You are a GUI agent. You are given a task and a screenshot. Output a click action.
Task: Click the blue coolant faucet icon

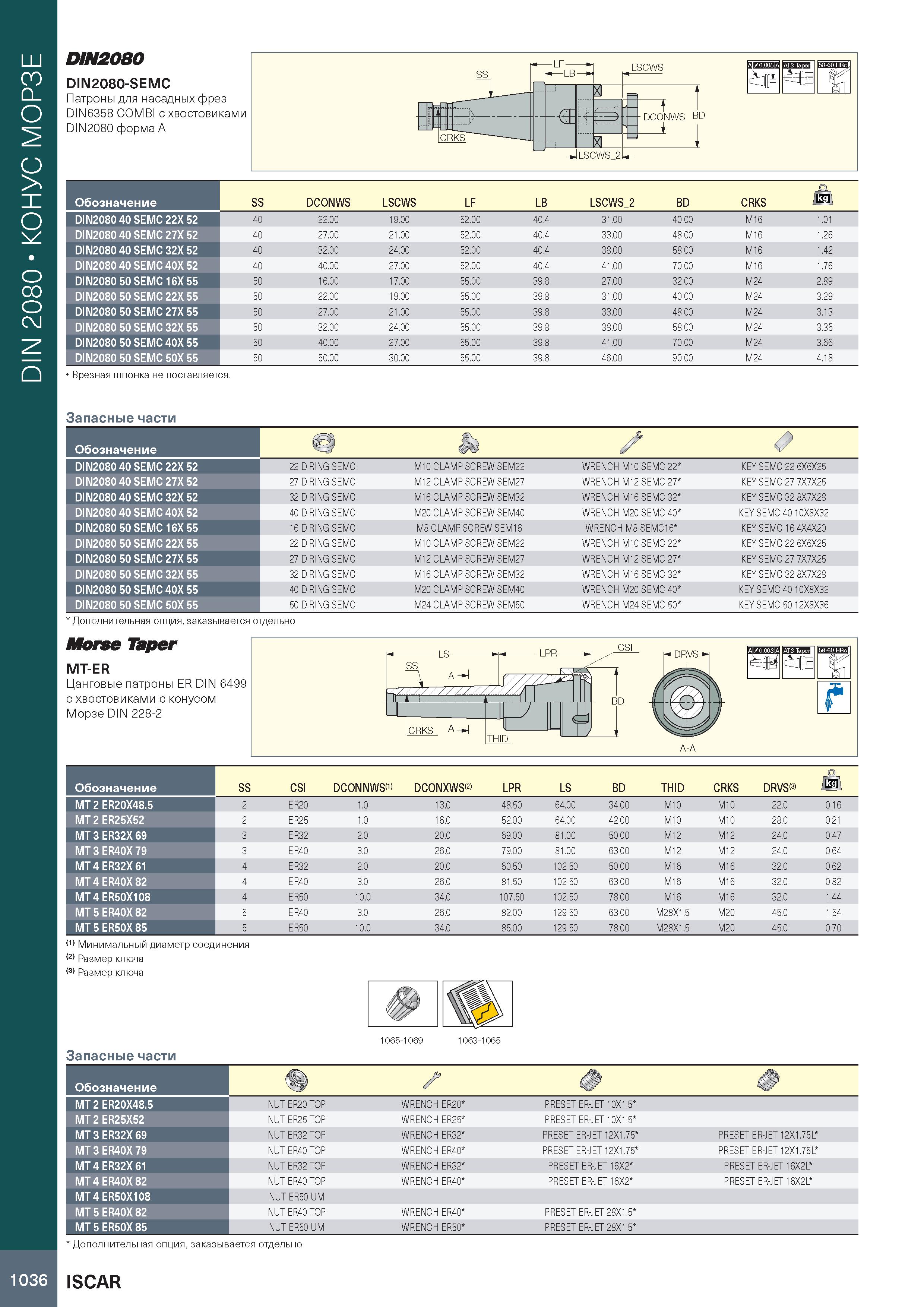pos(833,697)
